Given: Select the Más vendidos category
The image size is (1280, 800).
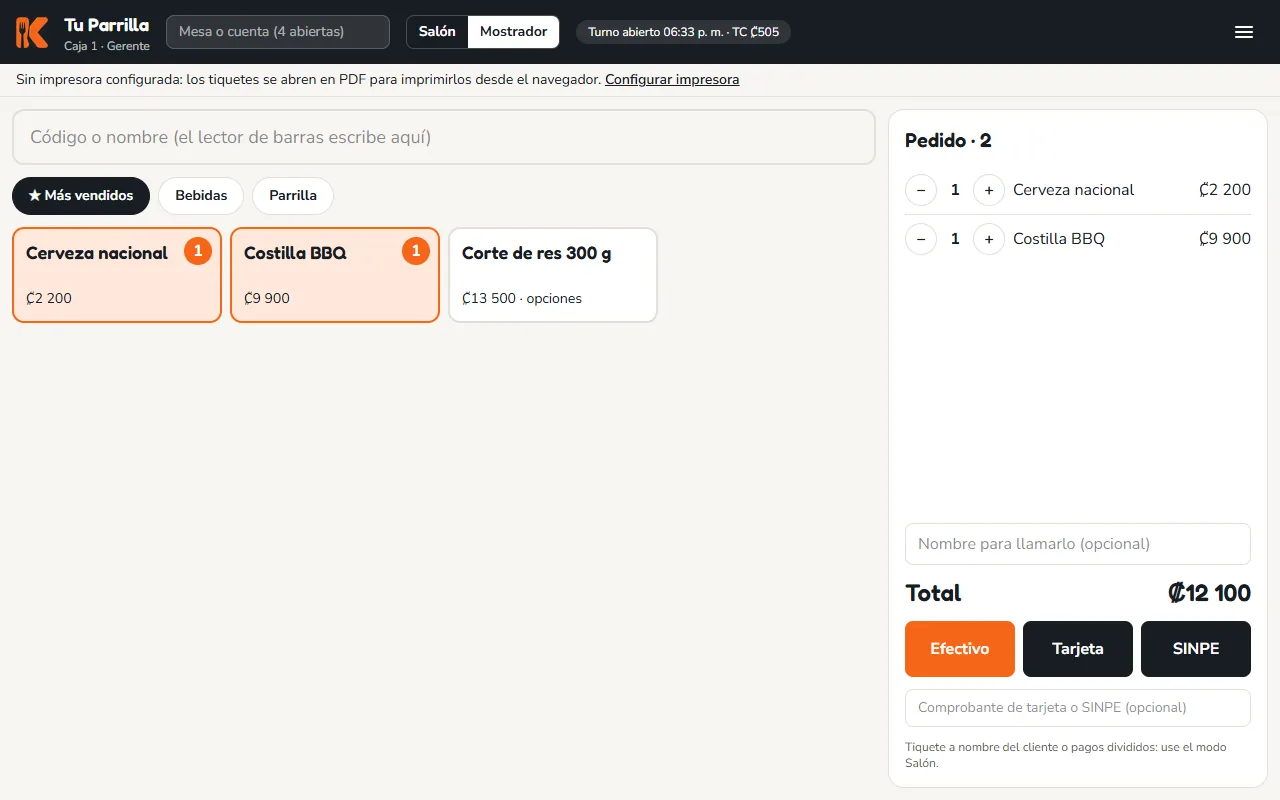Looking at the screenshot, I should 81,196.
